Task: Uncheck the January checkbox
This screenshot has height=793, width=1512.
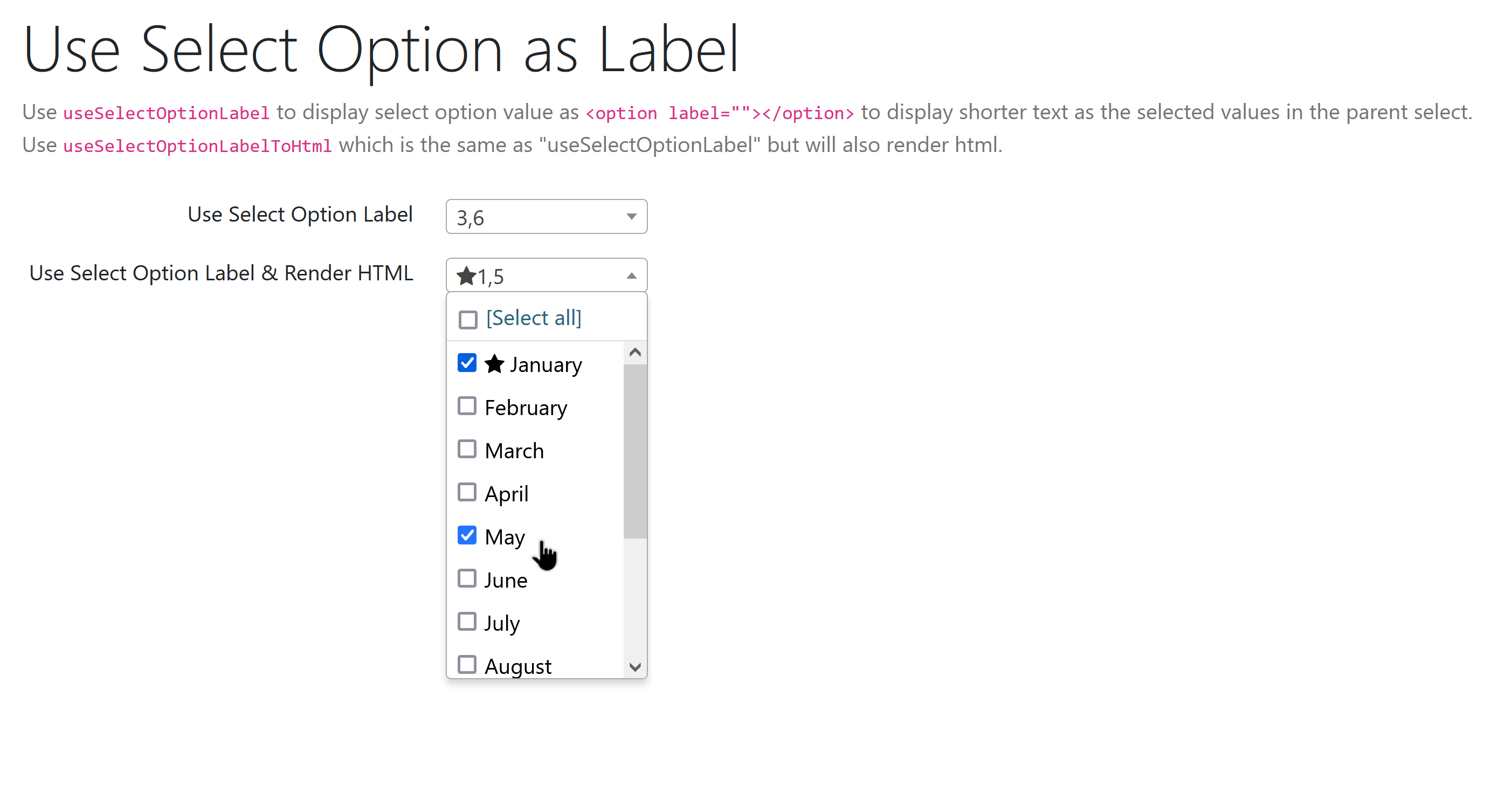Action: (x=467, y=363)
